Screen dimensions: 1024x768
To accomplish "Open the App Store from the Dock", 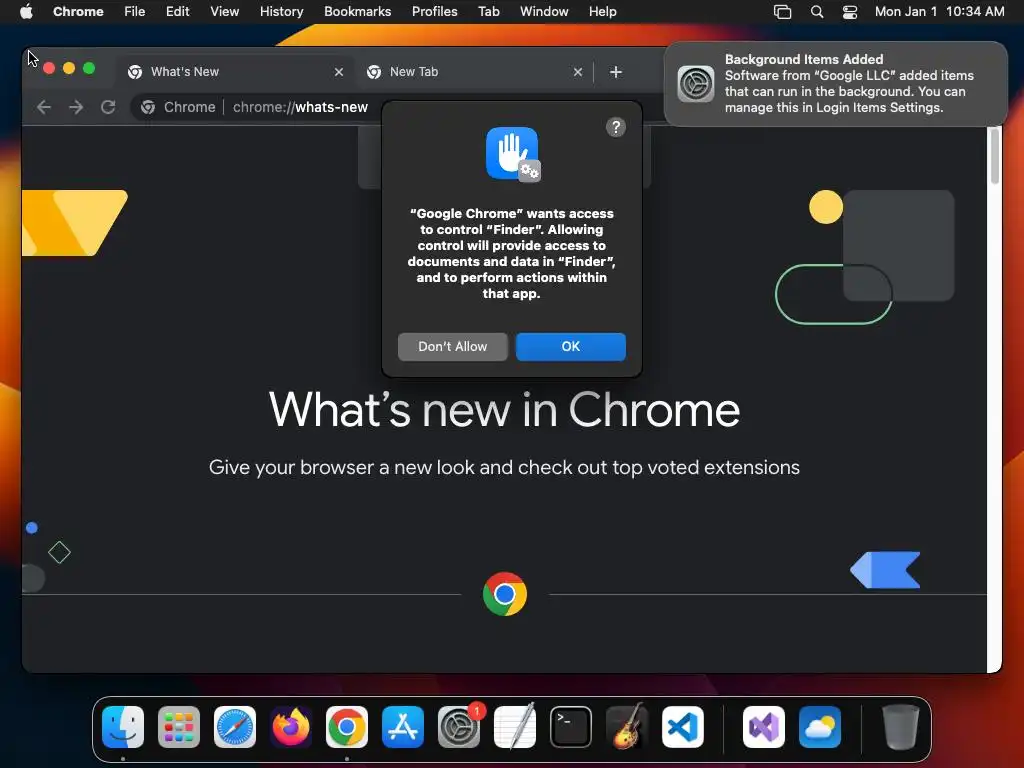I will point(402,727).
